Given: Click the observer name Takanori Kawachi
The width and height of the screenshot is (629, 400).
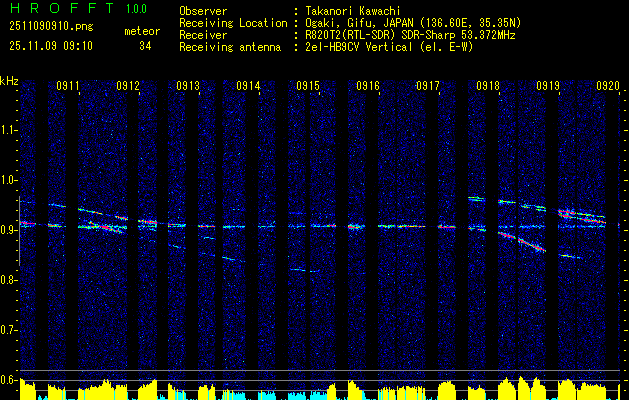Looking at the screenshot, I should 353,11.
